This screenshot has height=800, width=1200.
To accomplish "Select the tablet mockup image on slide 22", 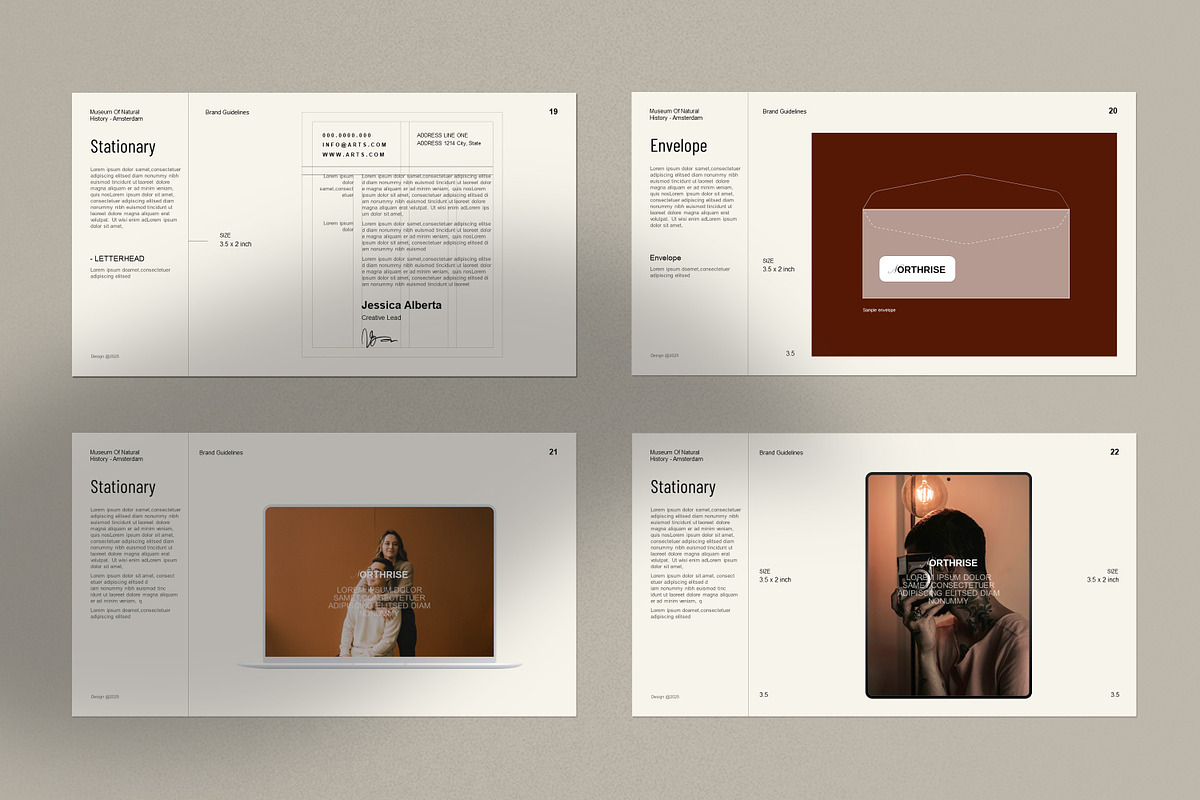I will (948, 585).
